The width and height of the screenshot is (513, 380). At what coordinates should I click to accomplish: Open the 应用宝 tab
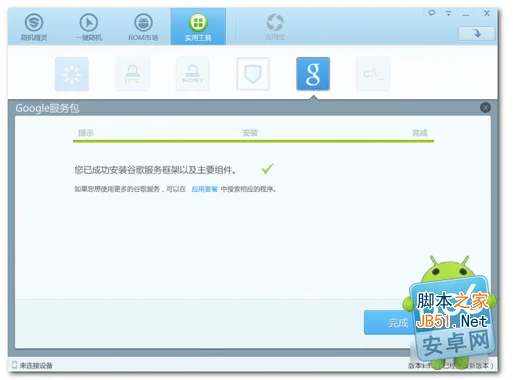click(275, 27)
